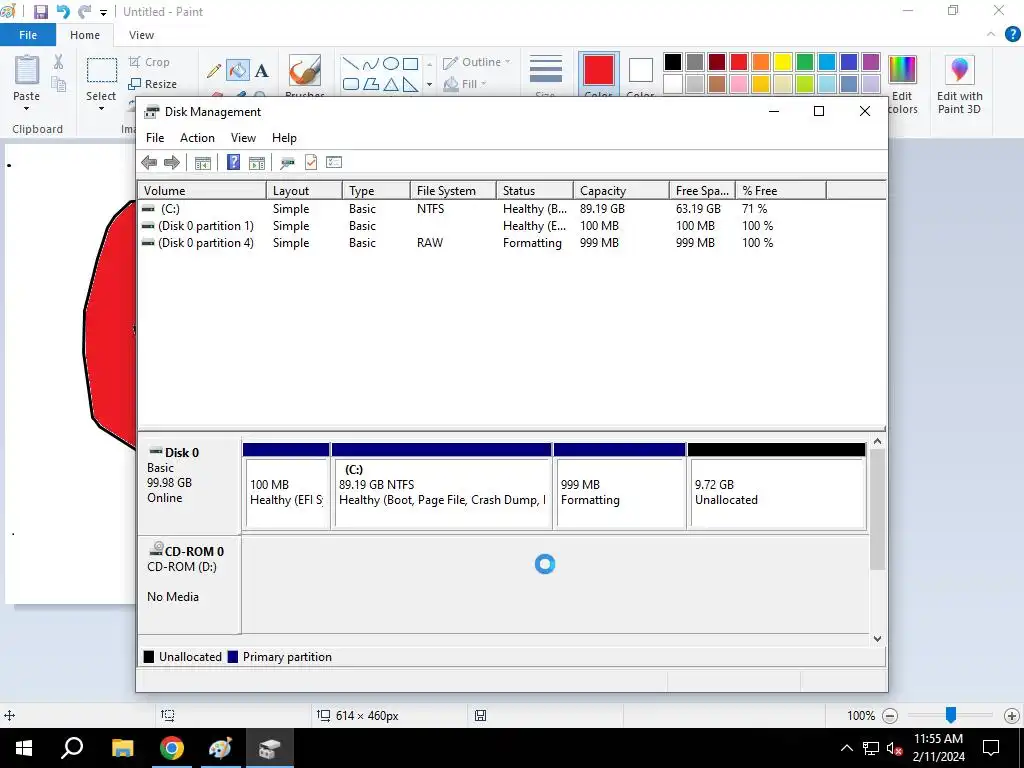Viewport: 1024px width, 768px height.
Task: Click the Cut scissors icon in Paint
Action: point(58,62)
